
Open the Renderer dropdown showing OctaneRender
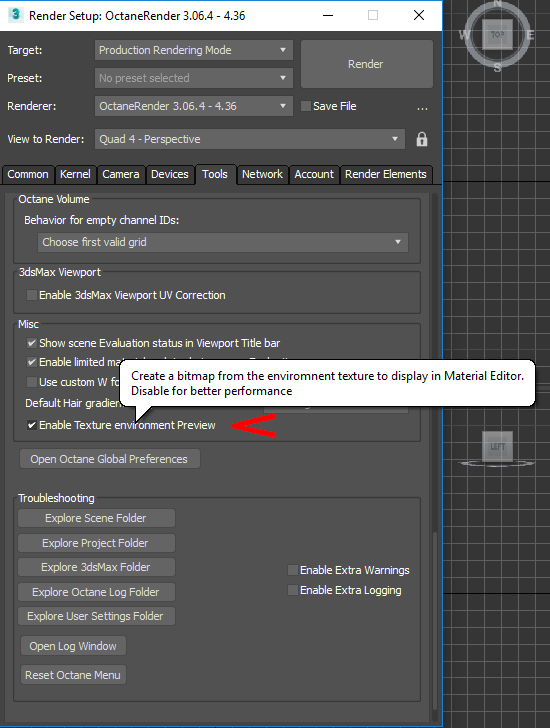point(194,106)
